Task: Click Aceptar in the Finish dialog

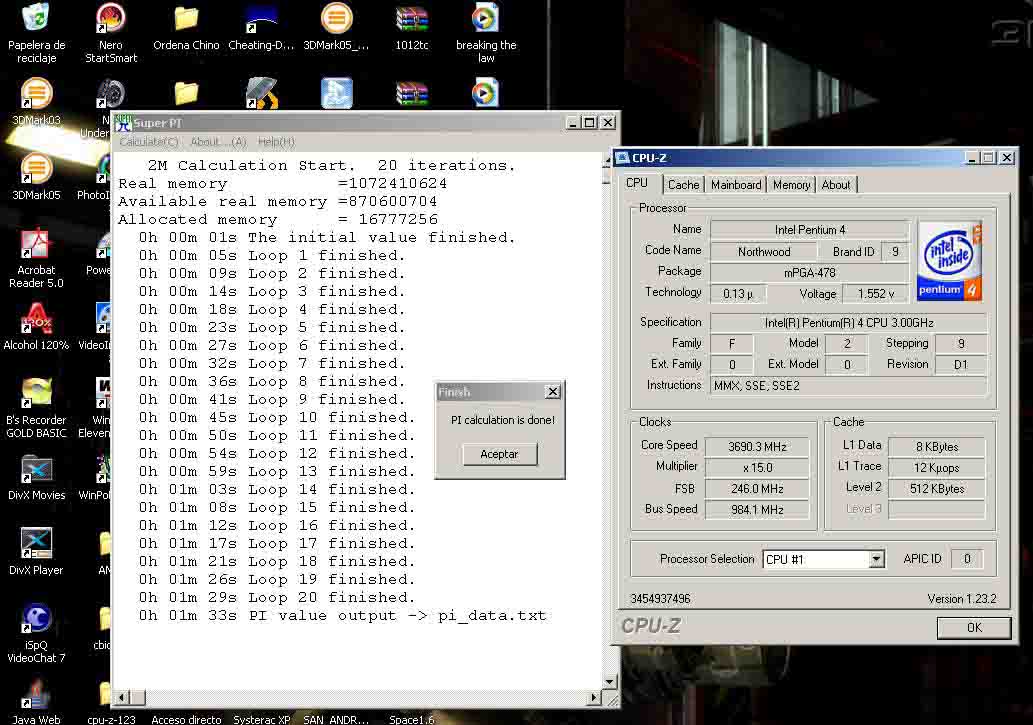Action: (x=499, y=454)
